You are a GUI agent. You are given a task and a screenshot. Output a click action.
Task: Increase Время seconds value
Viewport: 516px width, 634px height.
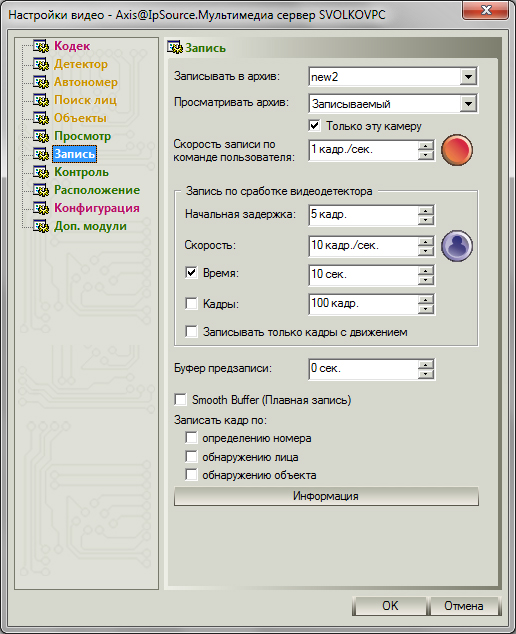click(425, 270)
